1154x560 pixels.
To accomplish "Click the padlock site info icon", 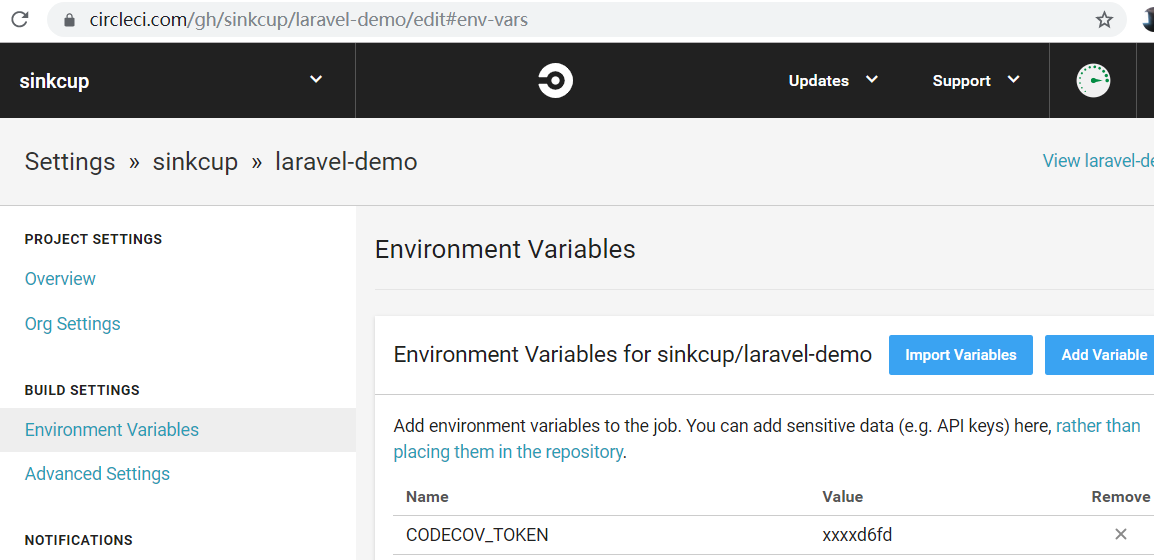I will click(x=69, y=20).
